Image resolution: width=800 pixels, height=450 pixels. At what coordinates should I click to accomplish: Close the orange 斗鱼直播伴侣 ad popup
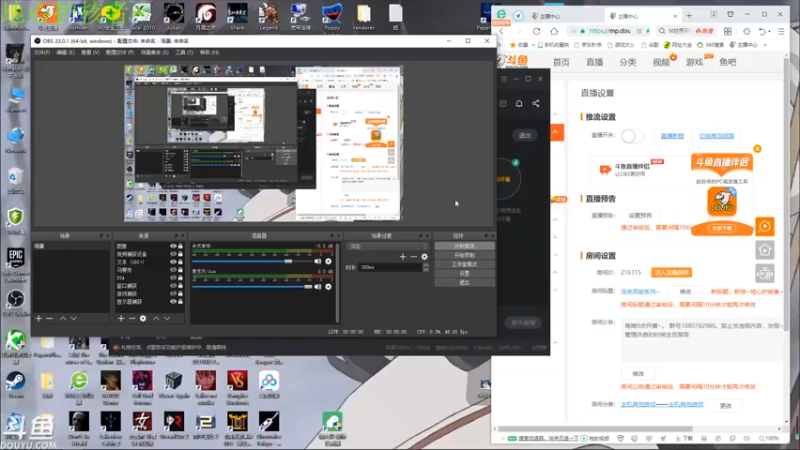(x=757, y=148)
